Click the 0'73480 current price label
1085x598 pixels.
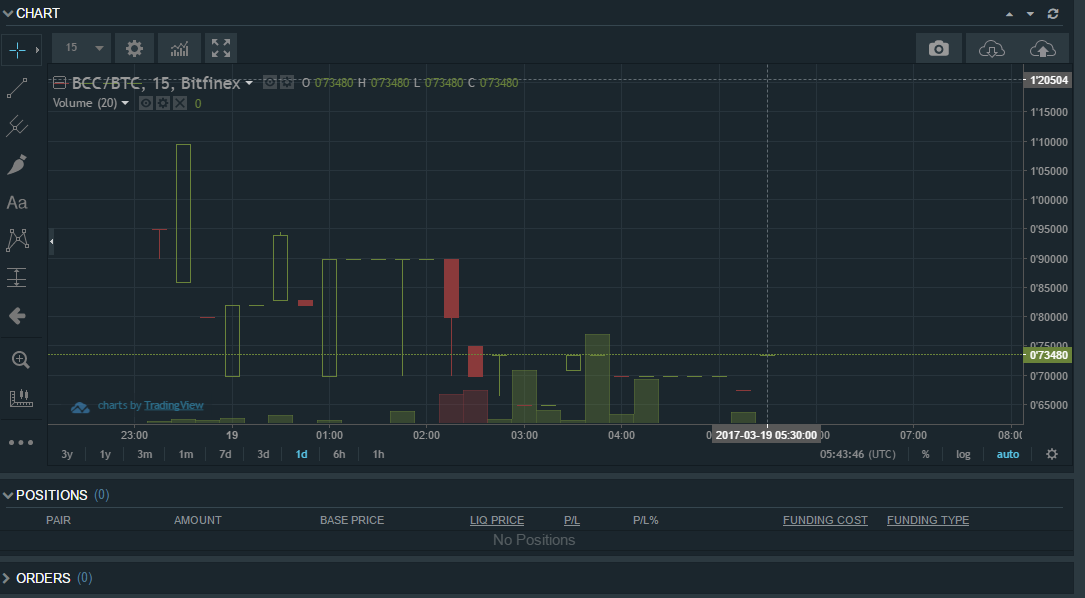tap(1049, 355)
